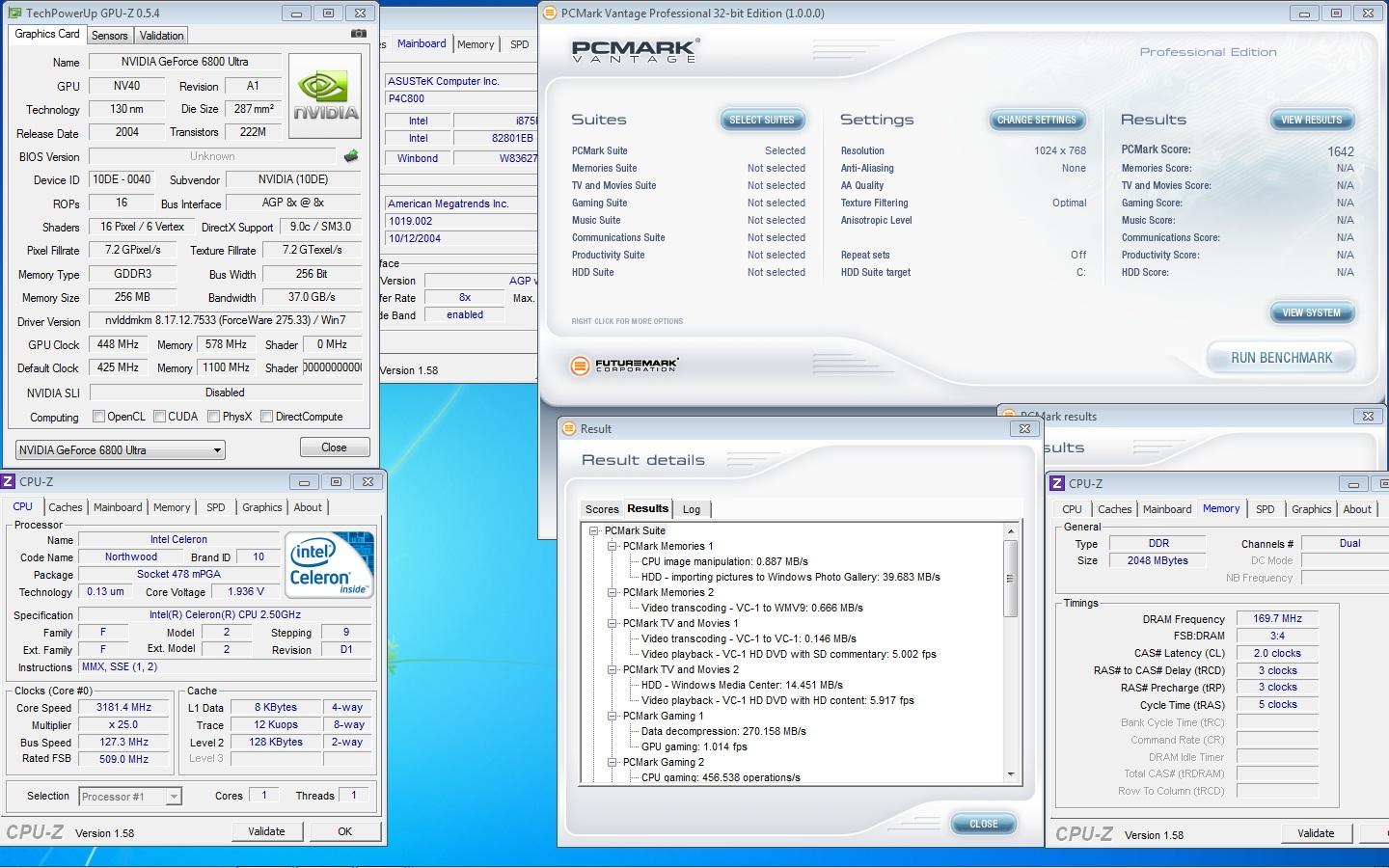Click the Close button in GPU-Z
The image size is (1389, 868).
point(334,448)
